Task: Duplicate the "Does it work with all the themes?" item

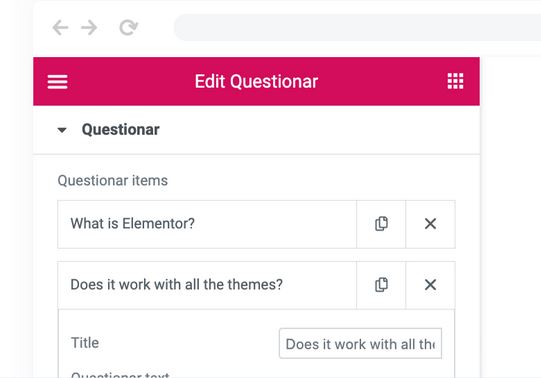Action: tap(381, 285)
